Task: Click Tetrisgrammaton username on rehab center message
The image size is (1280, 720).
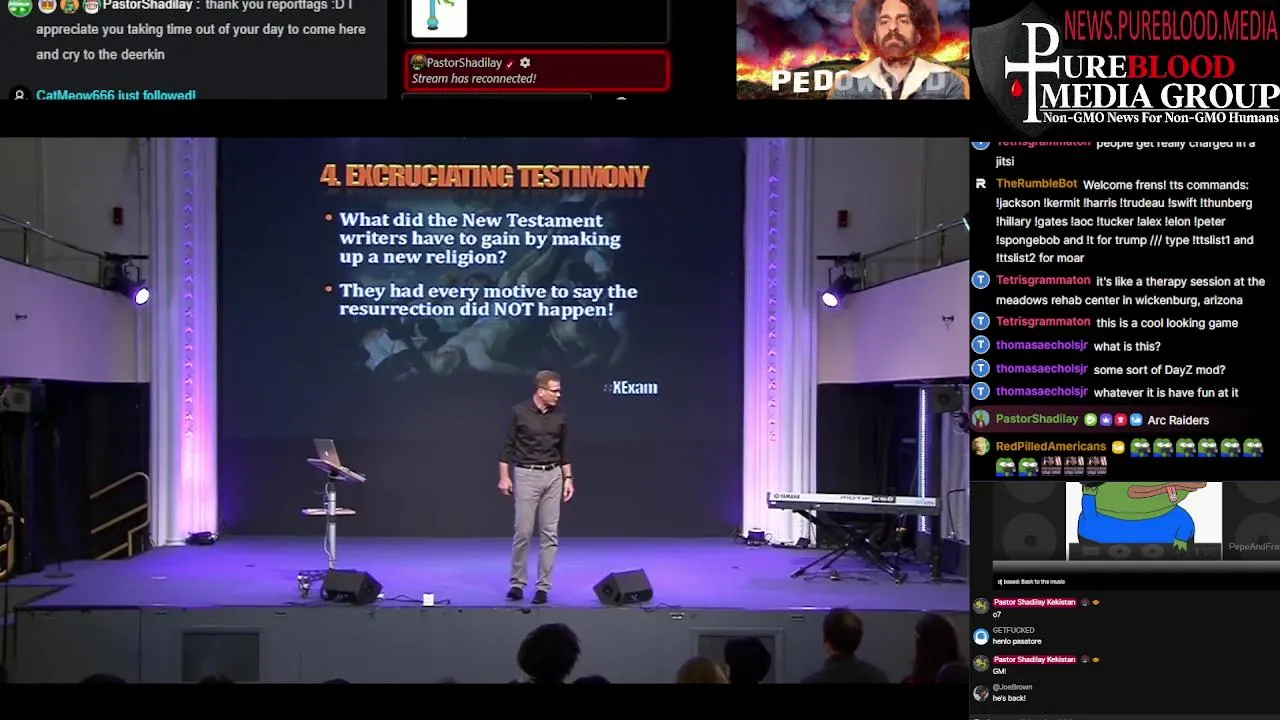Action: (1043, 281)
